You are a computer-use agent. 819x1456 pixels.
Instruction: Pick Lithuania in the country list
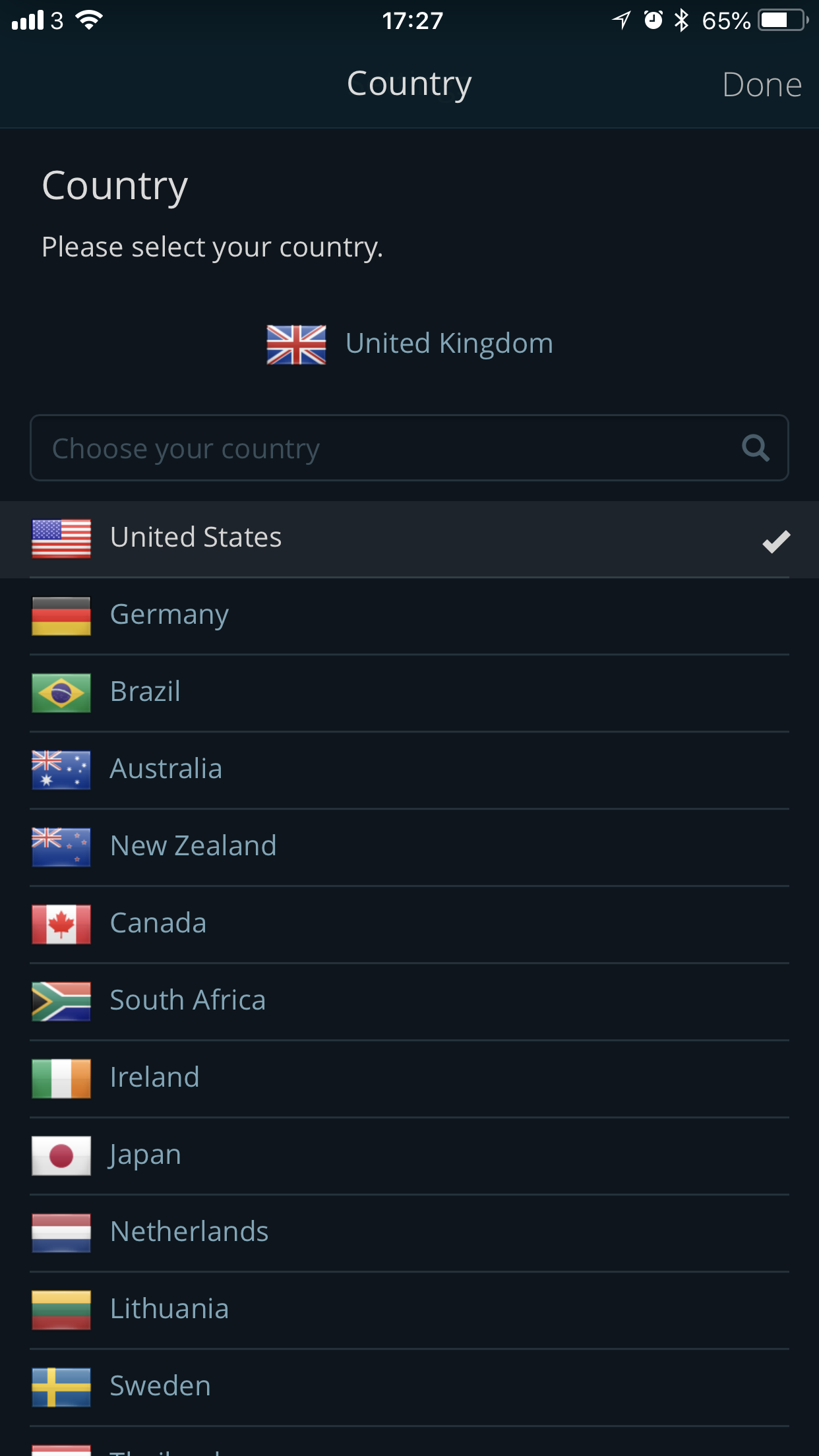(x=409, y=1310)
